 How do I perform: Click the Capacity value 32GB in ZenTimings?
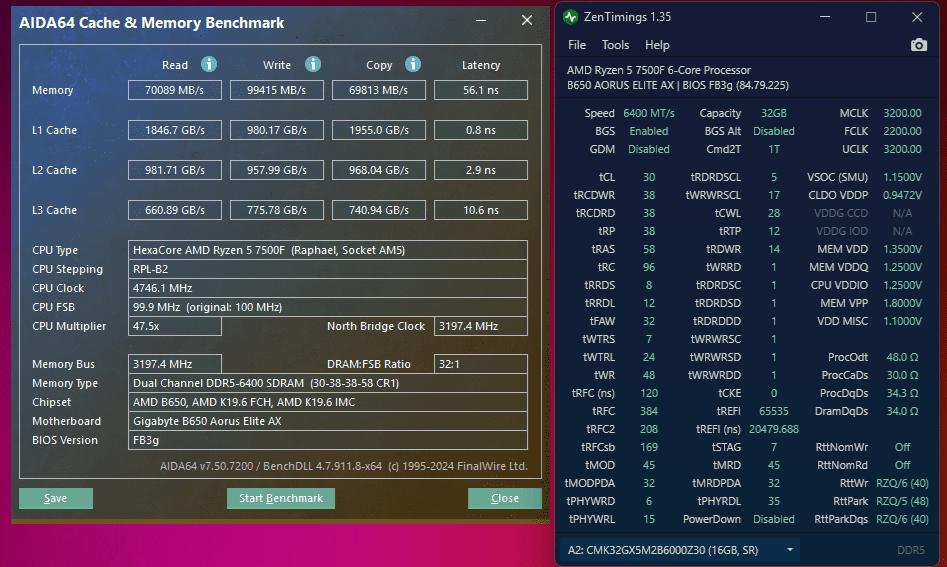click(x=774, y=113)
